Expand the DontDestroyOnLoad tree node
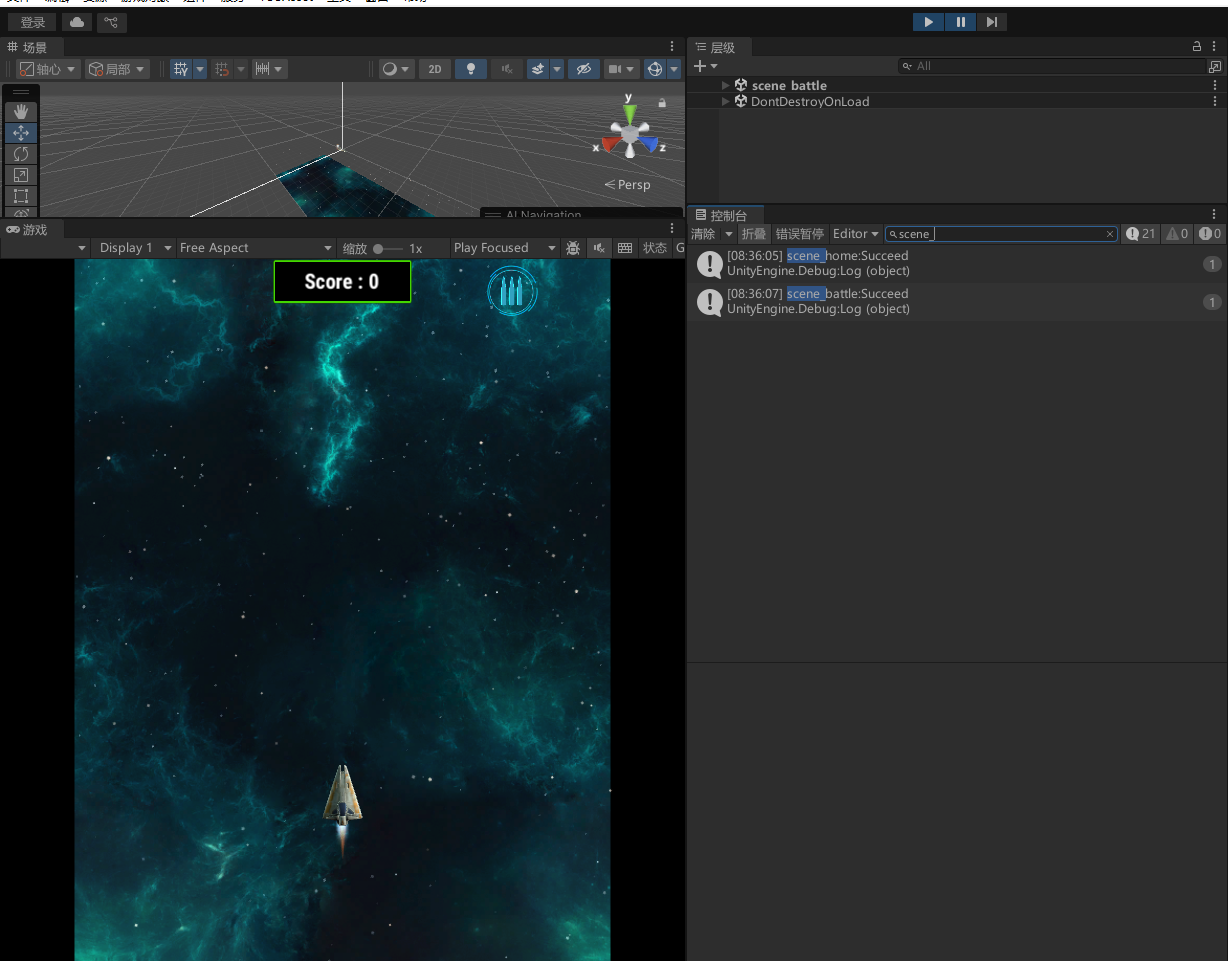 [x=726, y=101]
